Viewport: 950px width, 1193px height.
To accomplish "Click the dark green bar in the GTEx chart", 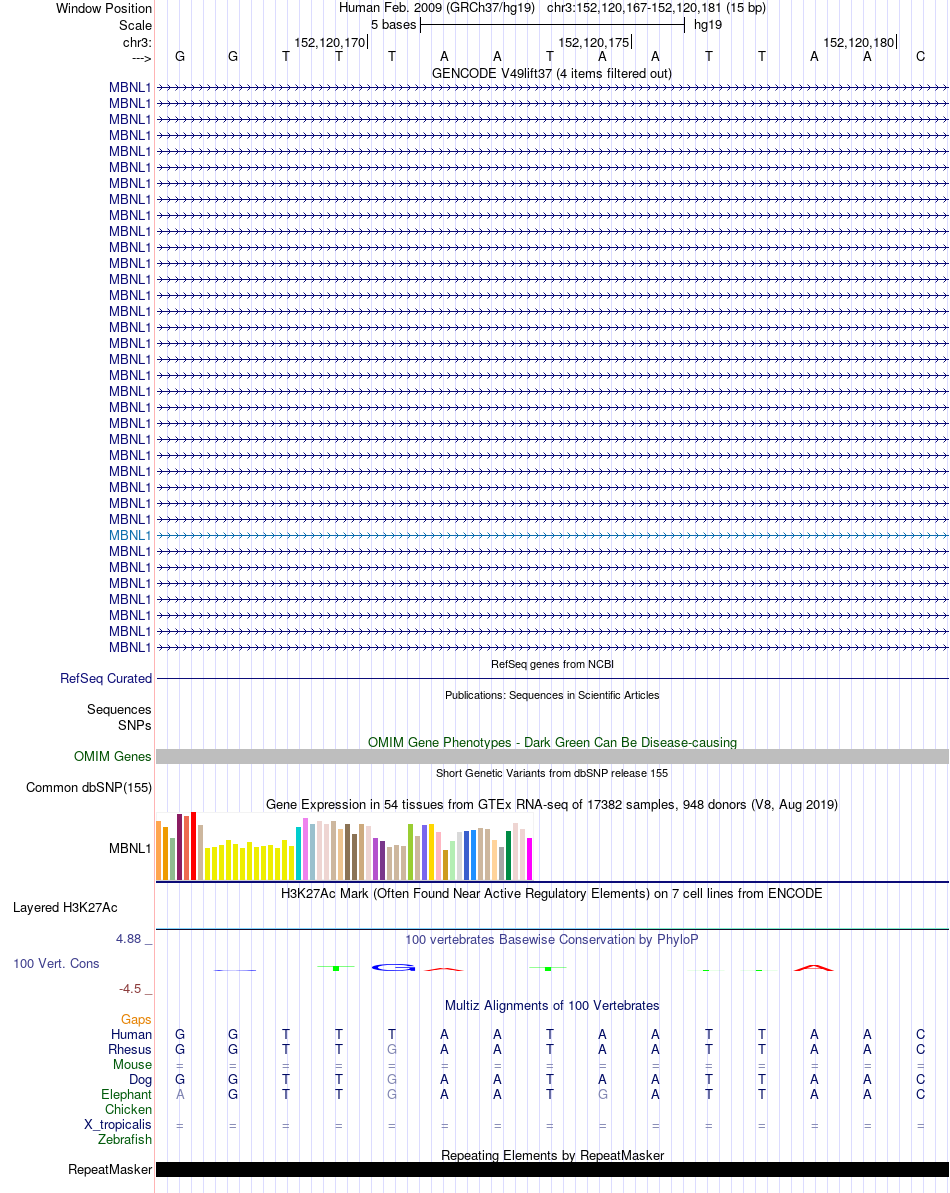I will tap(508, 856).
